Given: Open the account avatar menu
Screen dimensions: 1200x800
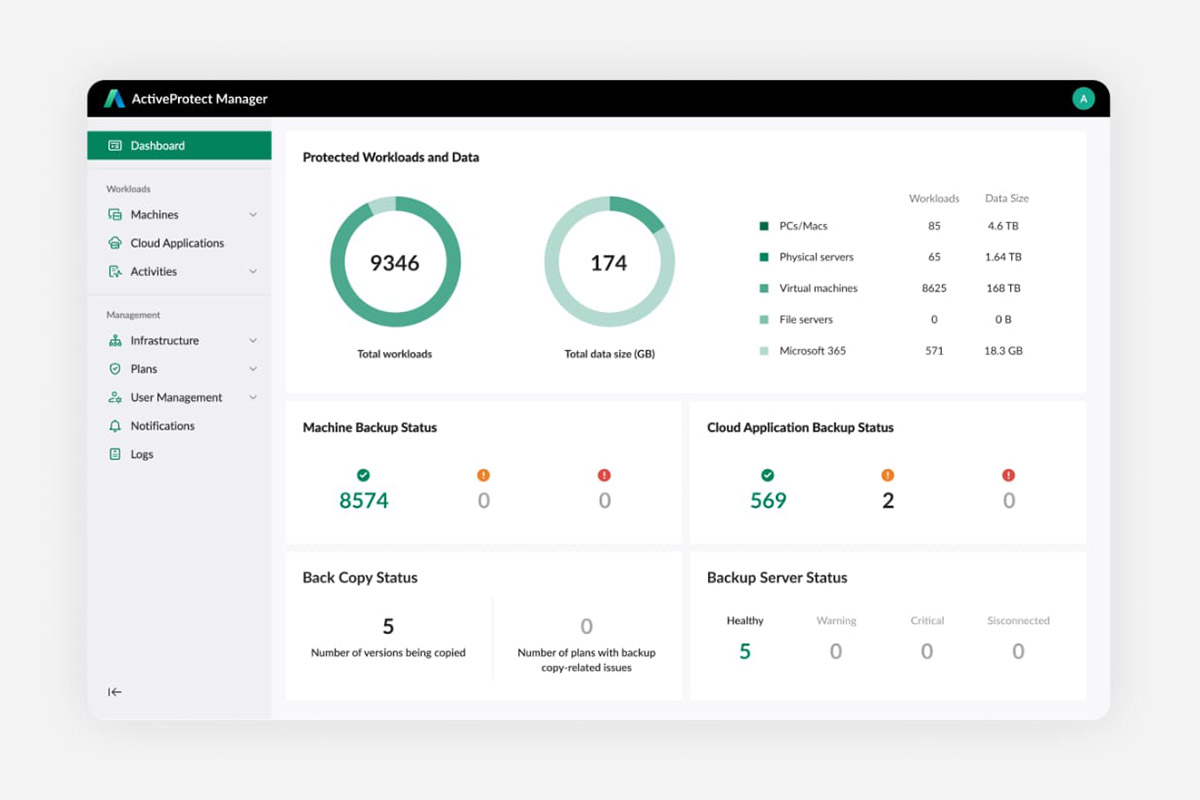Looking at the screenshot, I should (x=1084, y=98).
